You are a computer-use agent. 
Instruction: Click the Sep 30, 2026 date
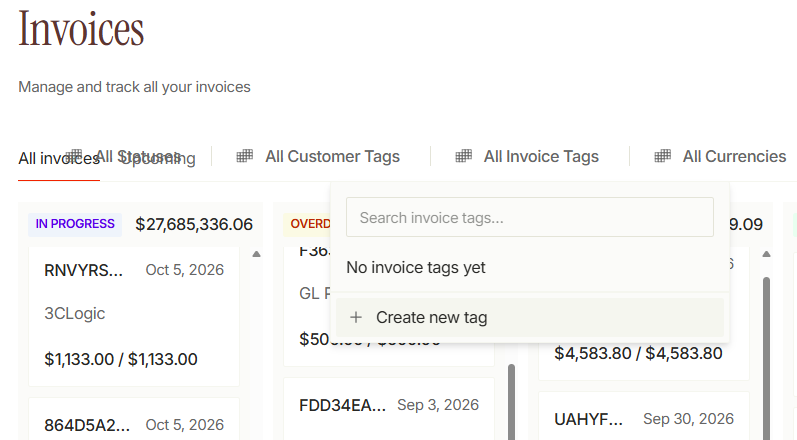tap(689, 419)
